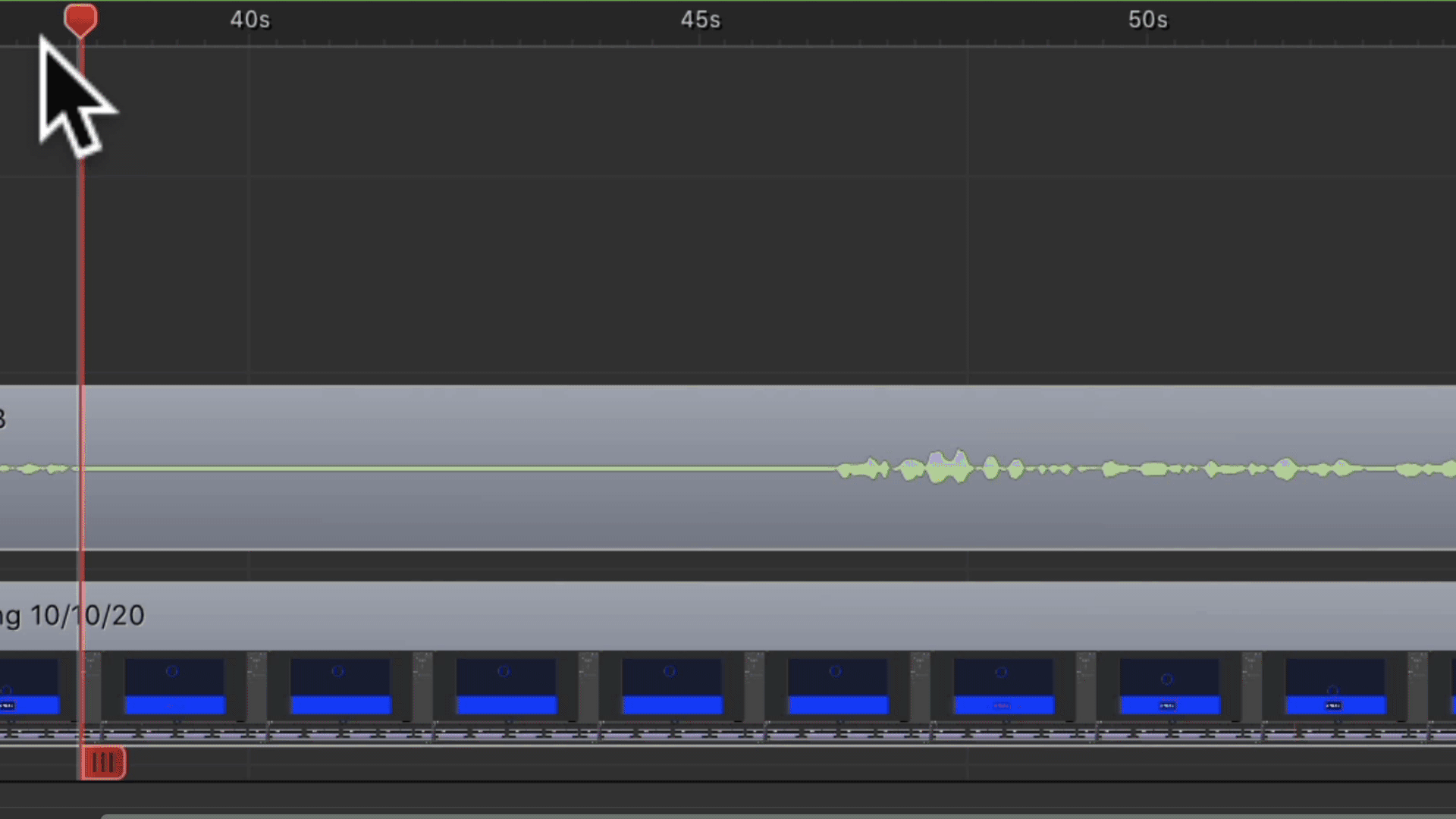Select the audio clip with green waveform
The width and height of the screenshot is (1456, 819).
coord(728,467)
